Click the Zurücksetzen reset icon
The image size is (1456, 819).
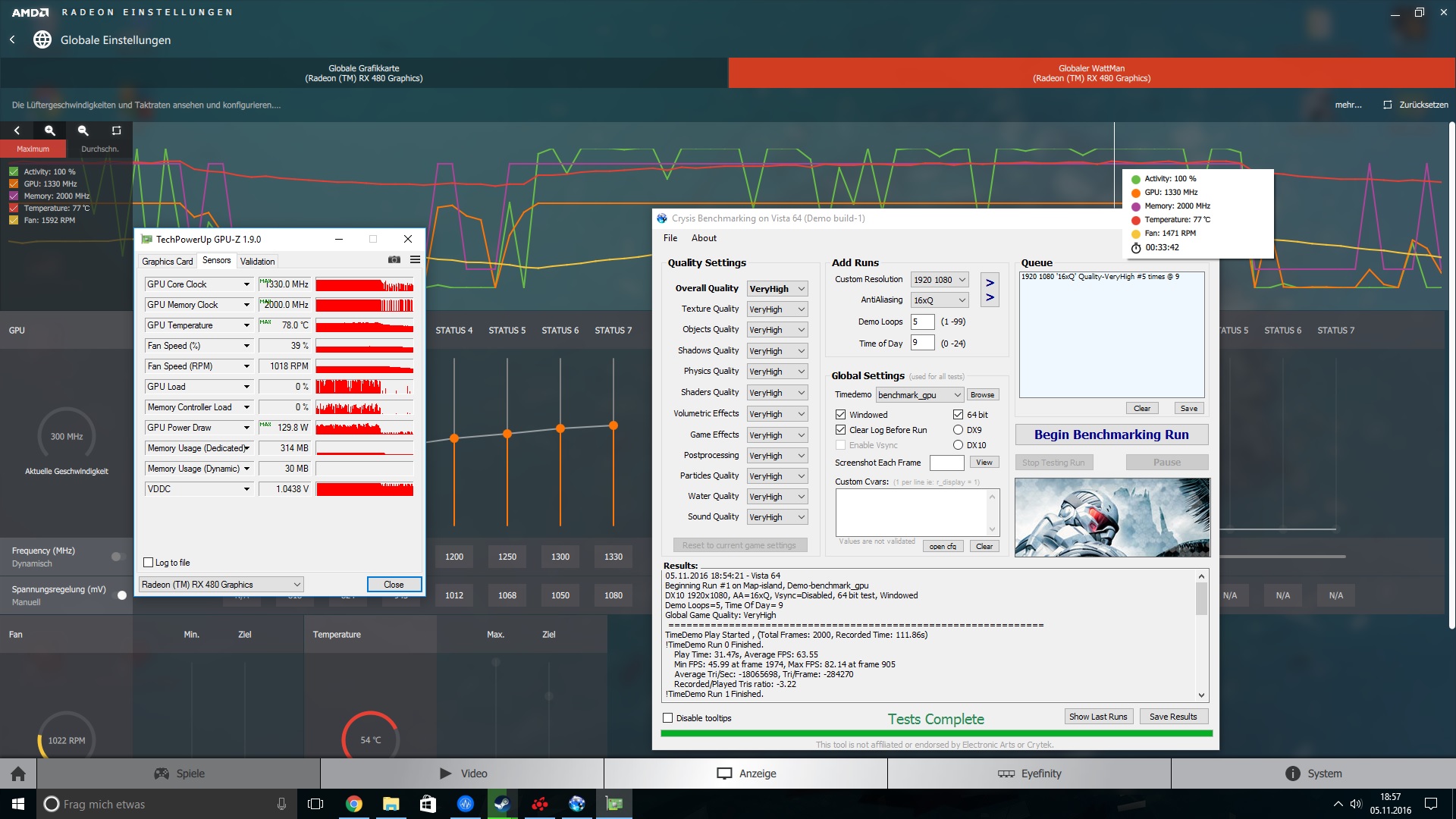(x=1387, y=105)
